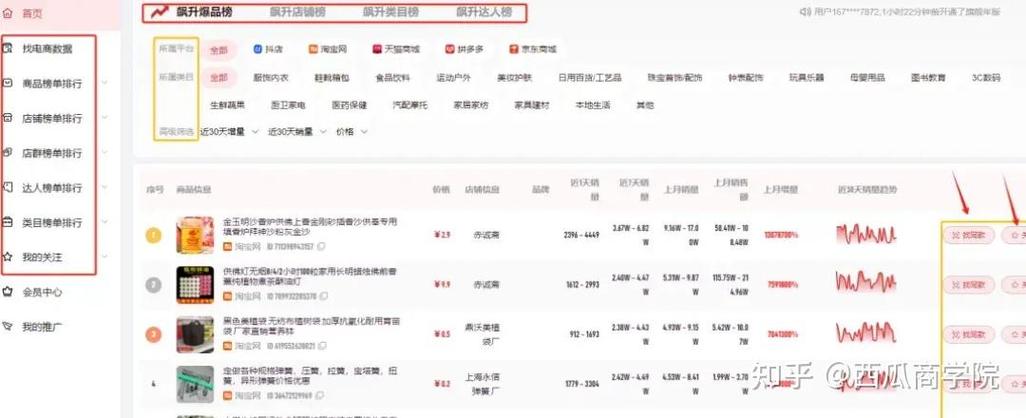The image size is (1026, 418).
Task: Click the 达人榜单排行 sidebar icon
Action: [7, 188]
